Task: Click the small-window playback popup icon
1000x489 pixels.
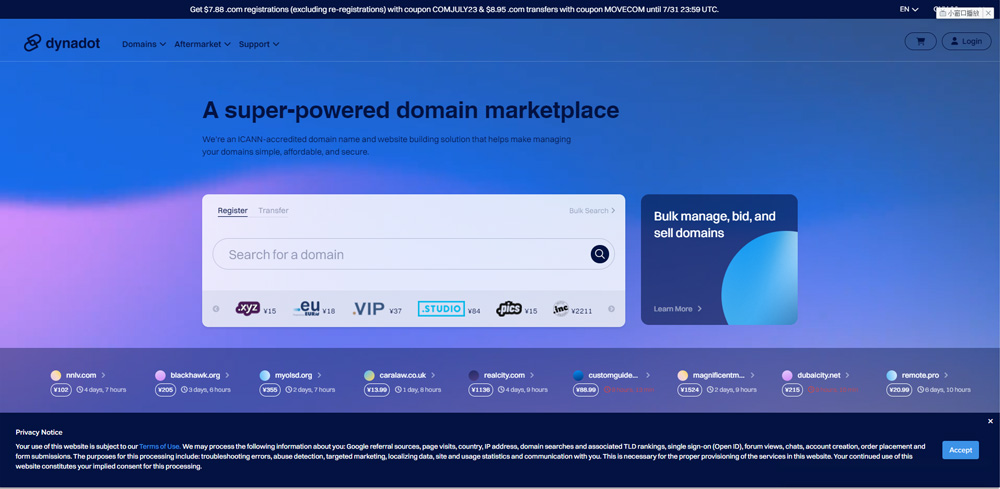Action: (x=943, y=13)
